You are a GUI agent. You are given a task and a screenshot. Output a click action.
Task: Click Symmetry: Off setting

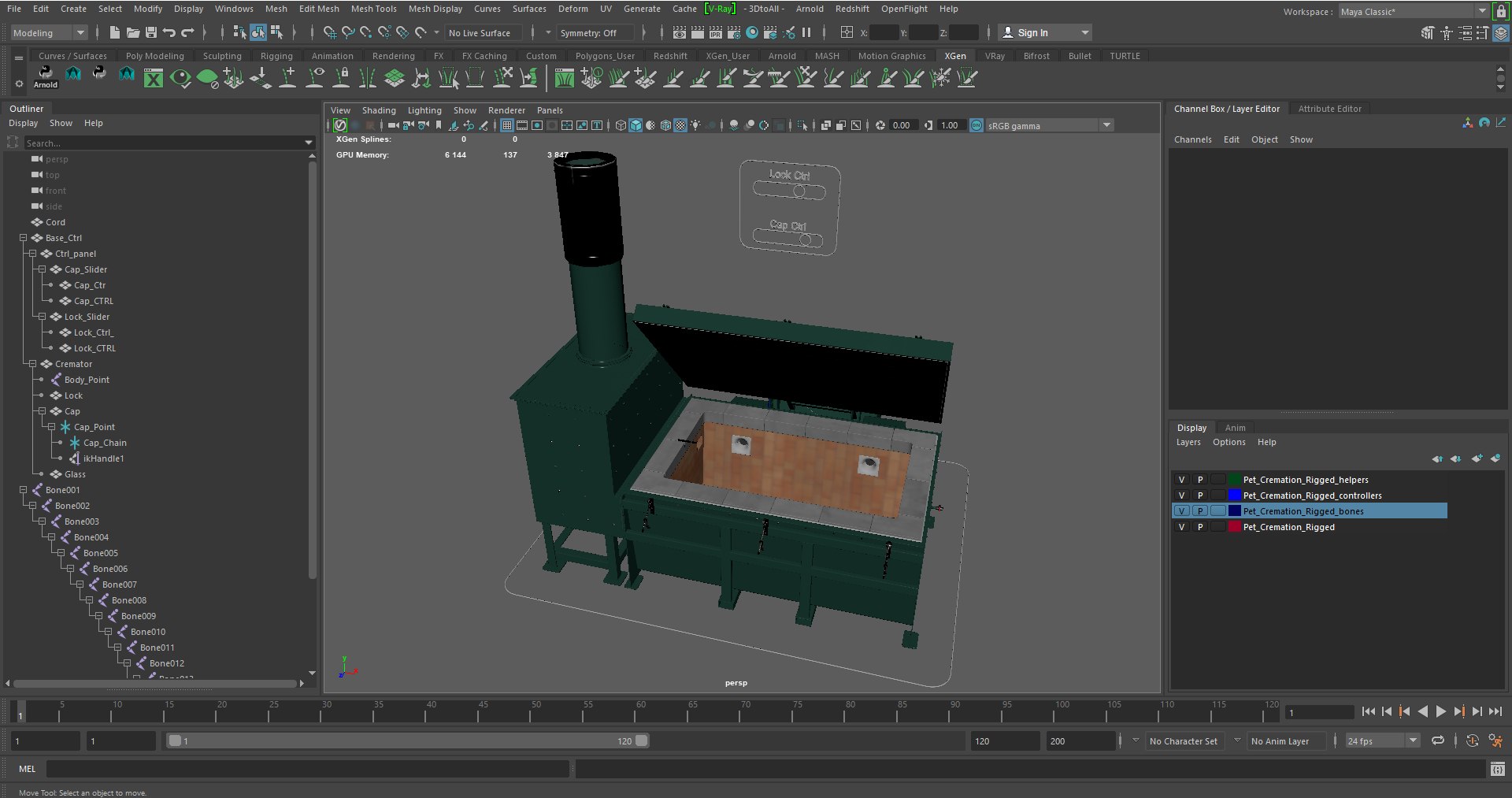(595, 32)
